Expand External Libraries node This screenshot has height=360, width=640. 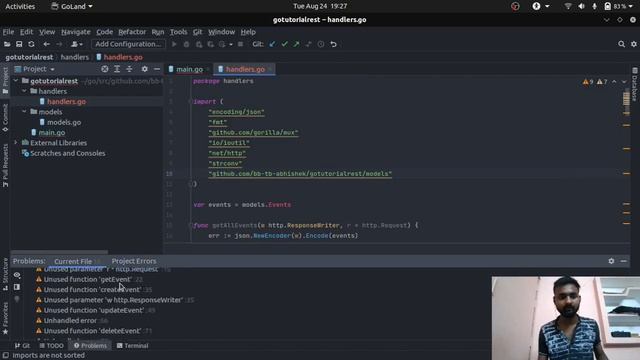16,142
